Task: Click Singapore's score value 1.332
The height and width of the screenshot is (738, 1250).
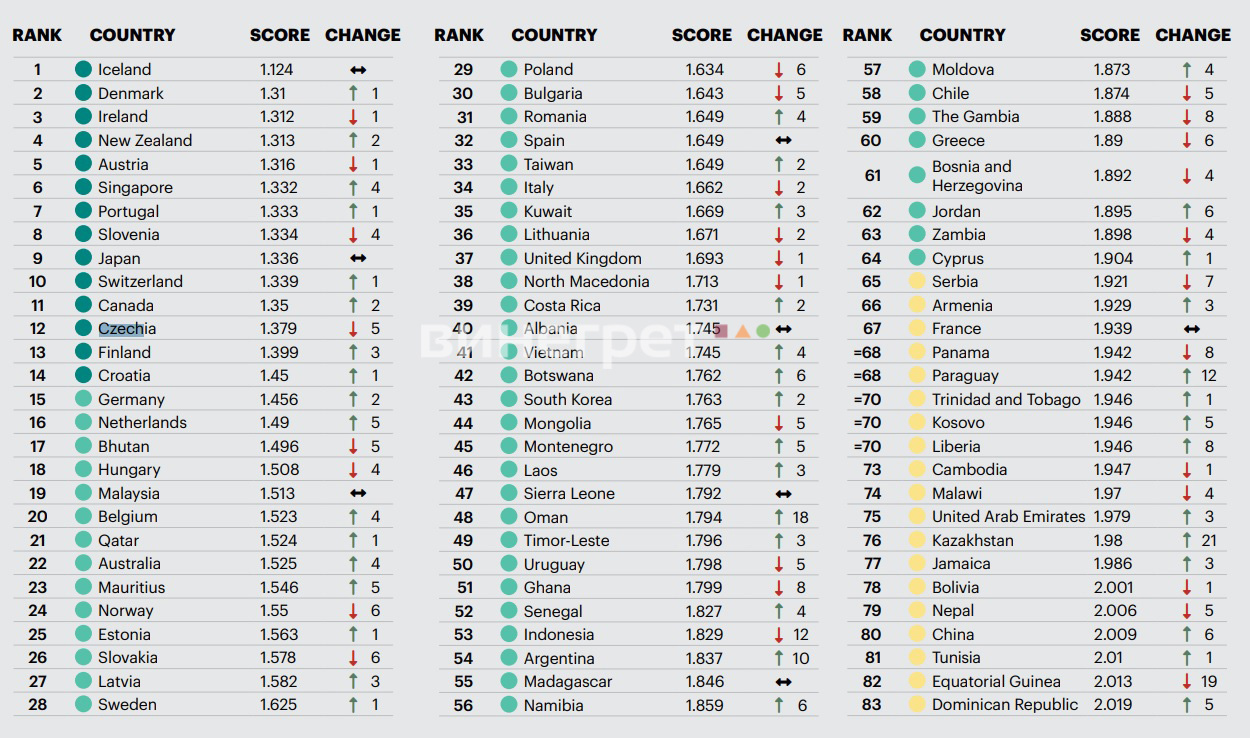Action: [278, 188]
